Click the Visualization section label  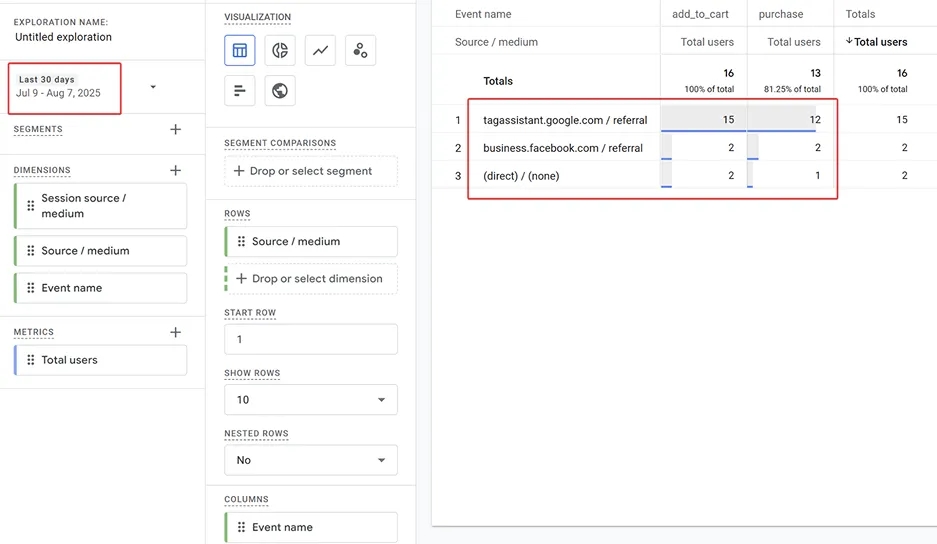tap(258, 17)
